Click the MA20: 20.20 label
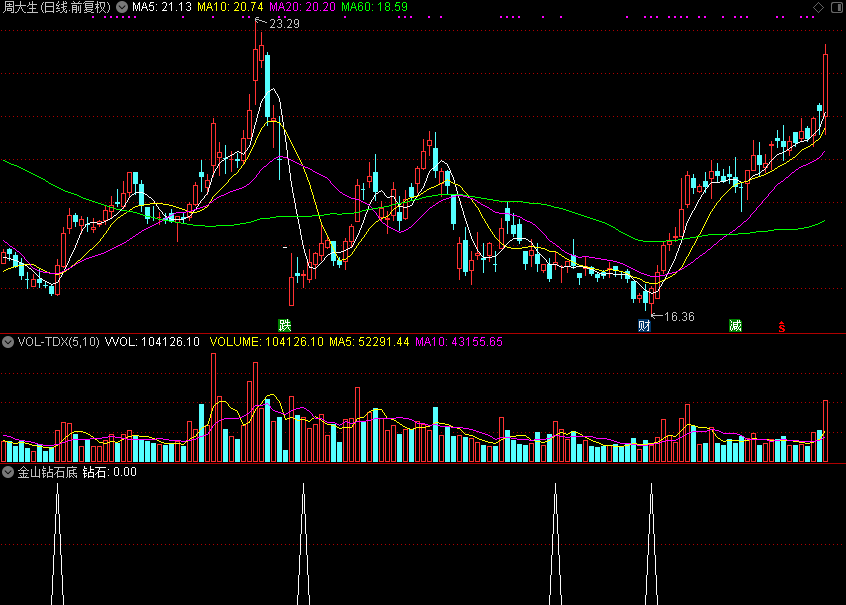The image size is (846, 605). (302, 7)
